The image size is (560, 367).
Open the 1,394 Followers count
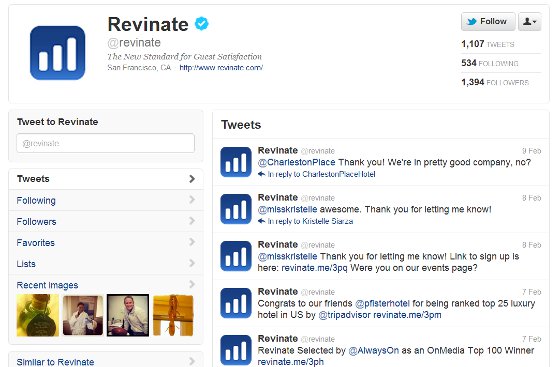tap(495, 82)
